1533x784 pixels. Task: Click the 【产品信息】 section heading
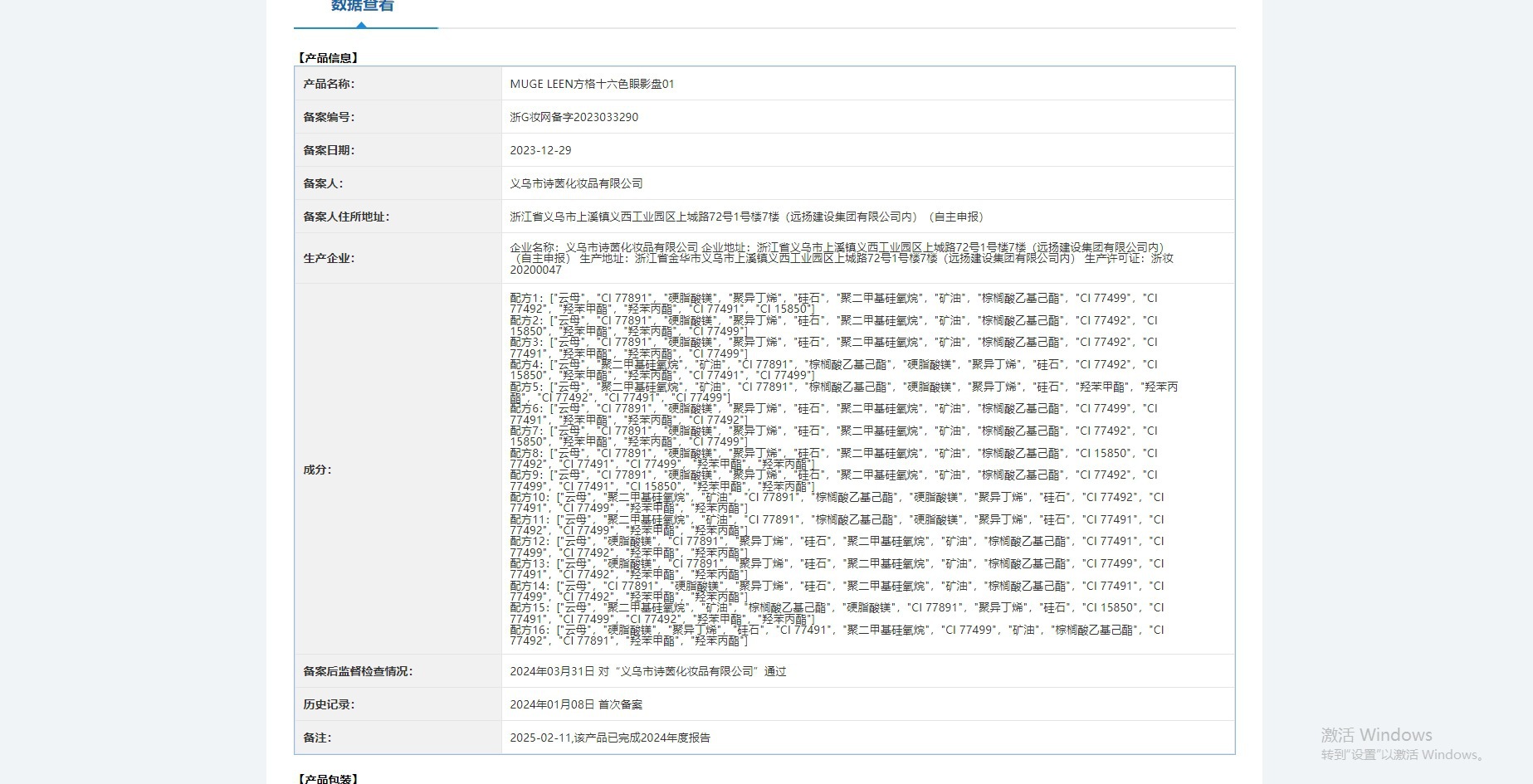tap(328, 58)
